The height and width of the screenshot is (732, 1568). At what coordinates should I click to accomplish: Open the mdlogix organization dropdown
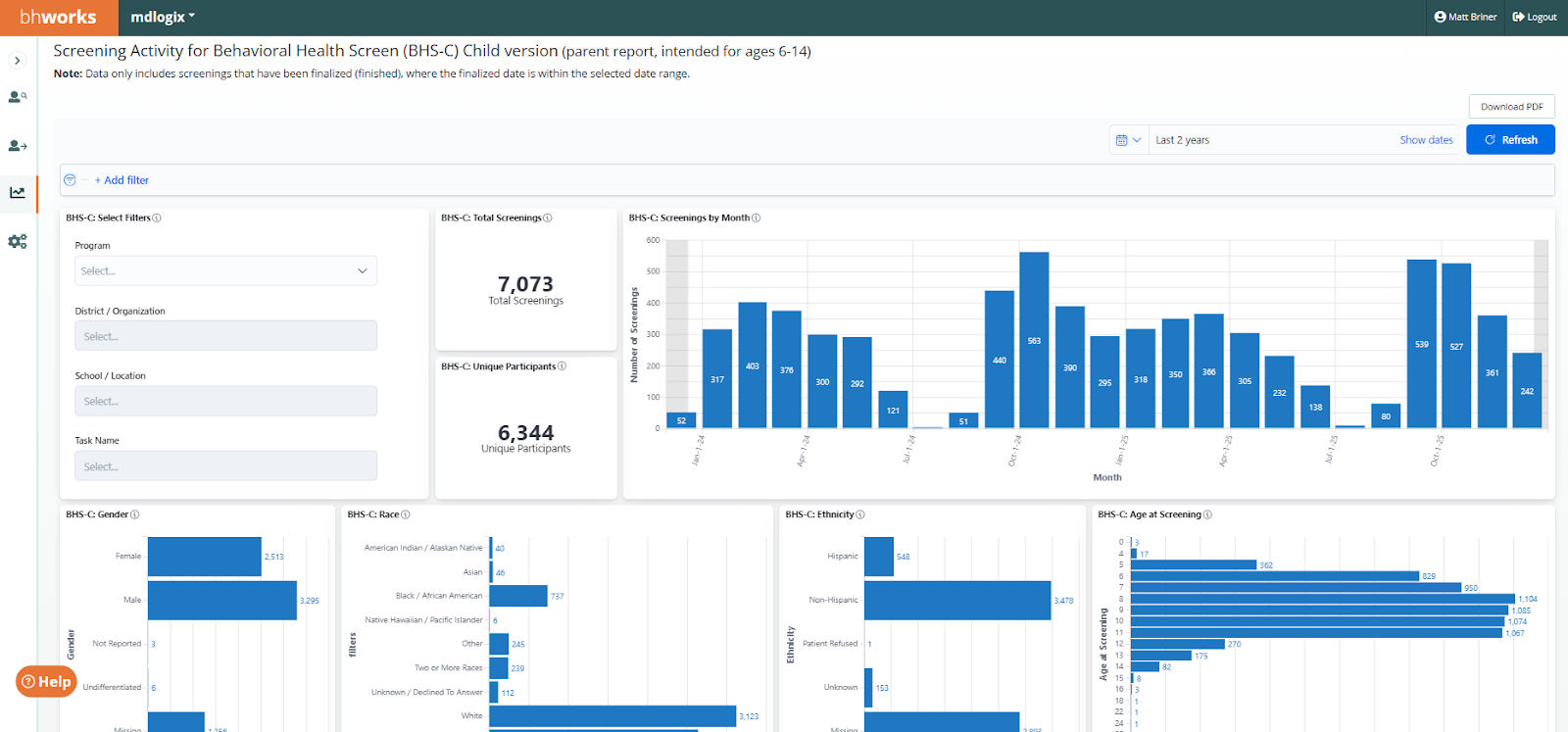tap(163, 17)
